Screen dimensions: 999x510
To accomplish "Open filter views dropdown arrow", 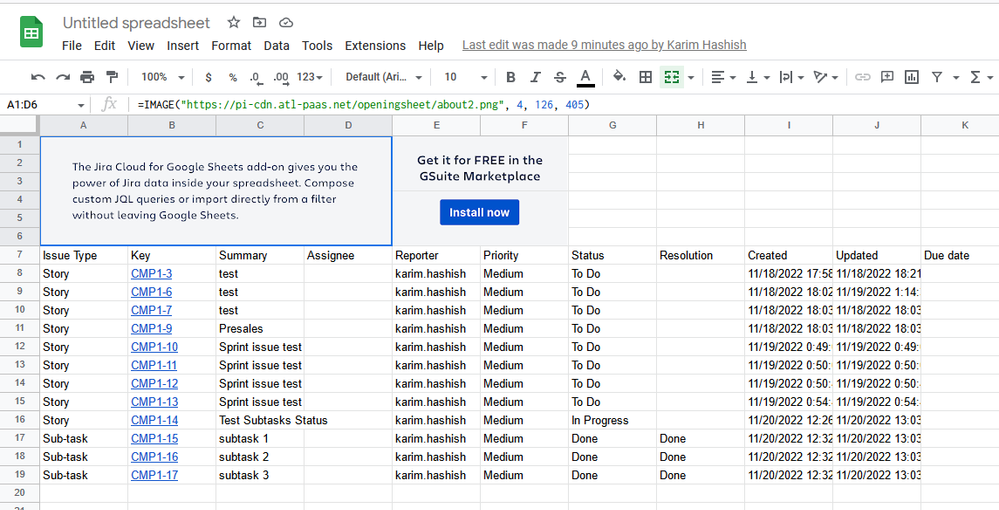I will (x=956, y=78).
